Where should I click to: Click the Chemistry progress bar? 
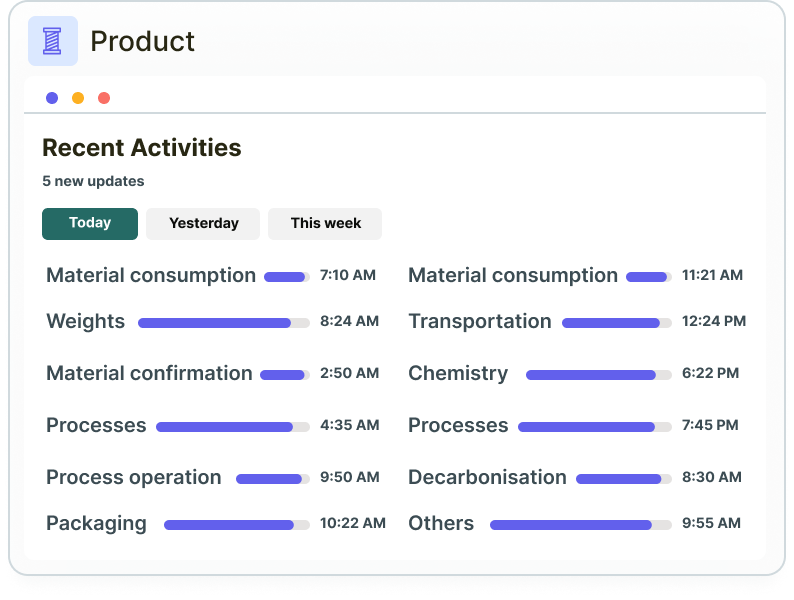pyautogui.click(x=598, y=375)
